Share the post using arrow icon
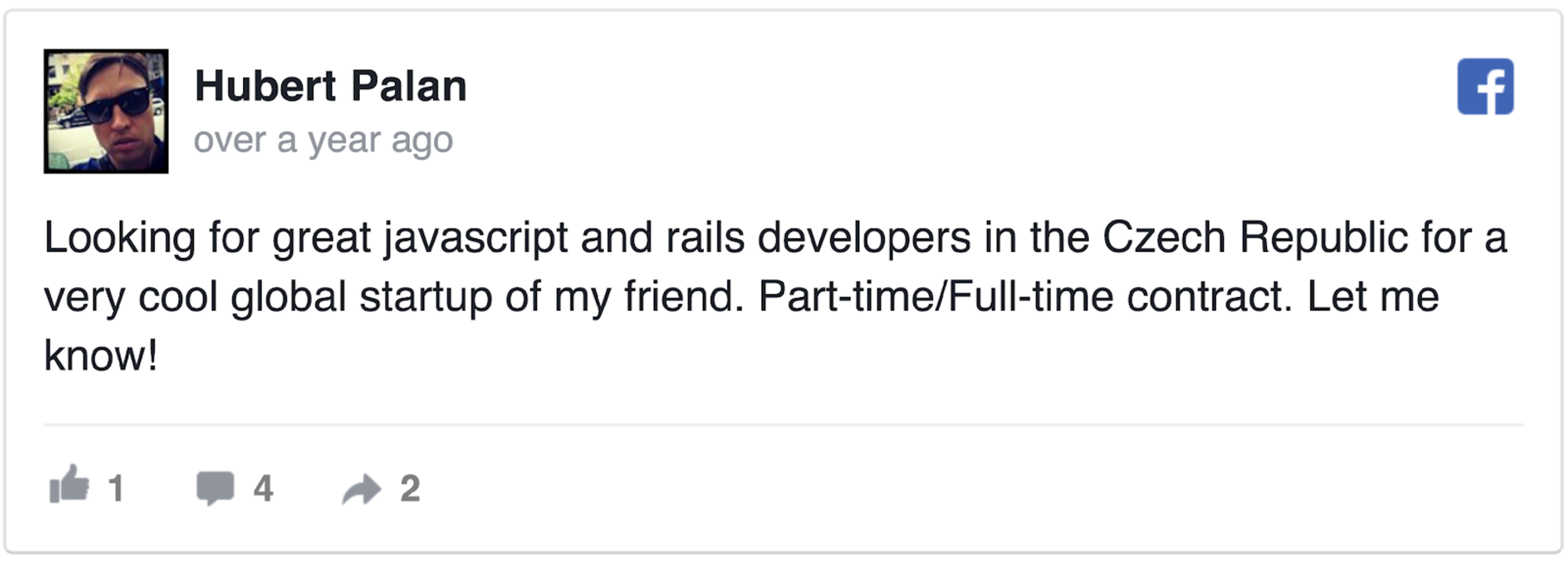Viewport: 1568px width, 563px height. tap(361, 489)
